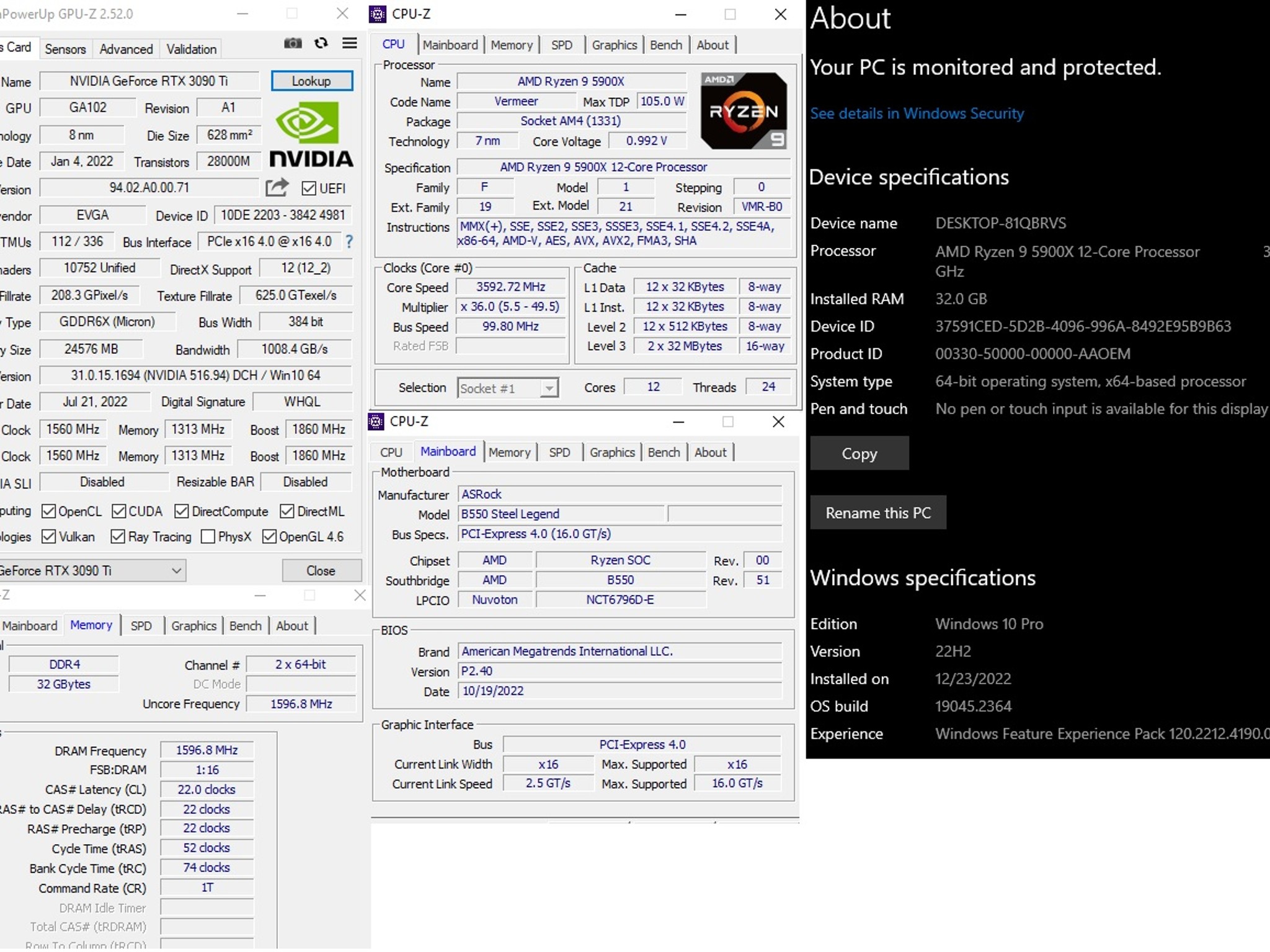The image size is (1270, 952).
Task: Click the BIOS export share icon
Action: 277,188
